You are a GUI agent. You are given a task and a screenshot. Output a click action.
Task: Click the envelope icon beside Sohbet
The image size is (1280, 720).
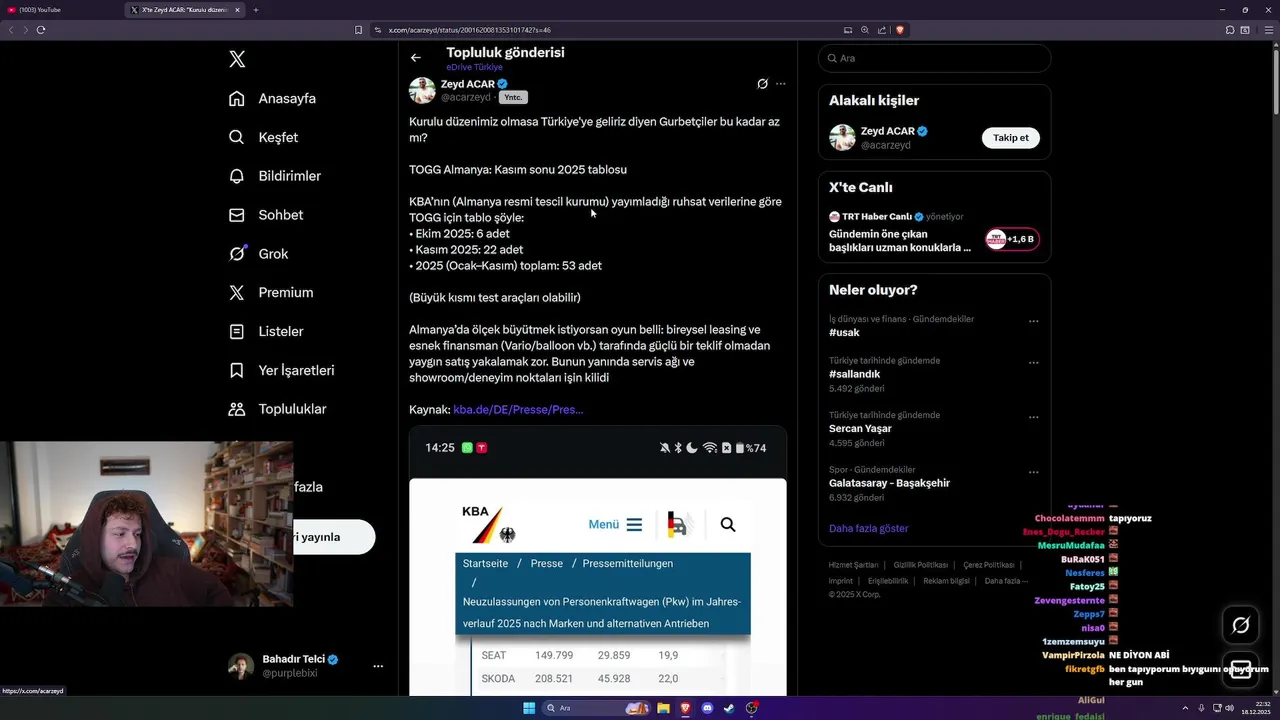point(237,215)
